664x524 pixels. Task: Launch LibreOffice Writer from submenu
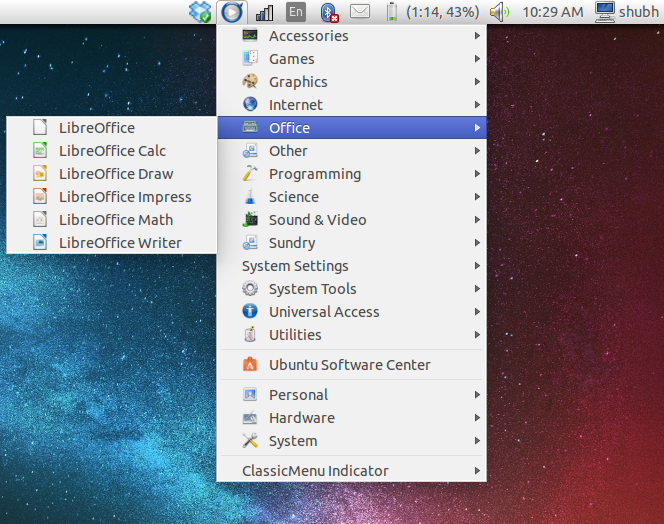(x=112, y=243)
